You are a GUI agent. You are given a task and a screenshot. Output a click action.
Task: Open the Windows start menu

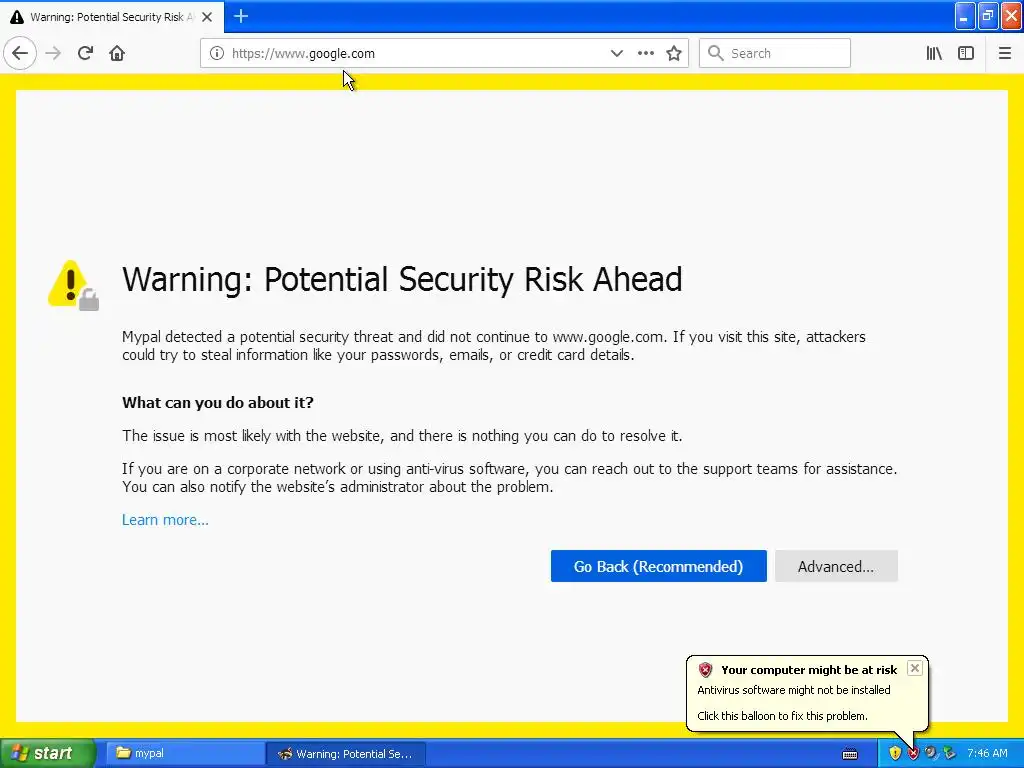coord(48,753)
